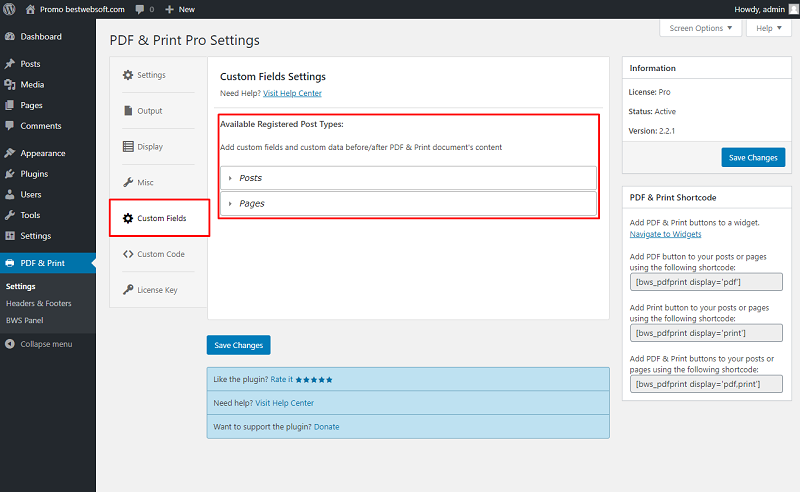Click Save Changes below the settings panel
800x492 pixels.
pos(238,345)
